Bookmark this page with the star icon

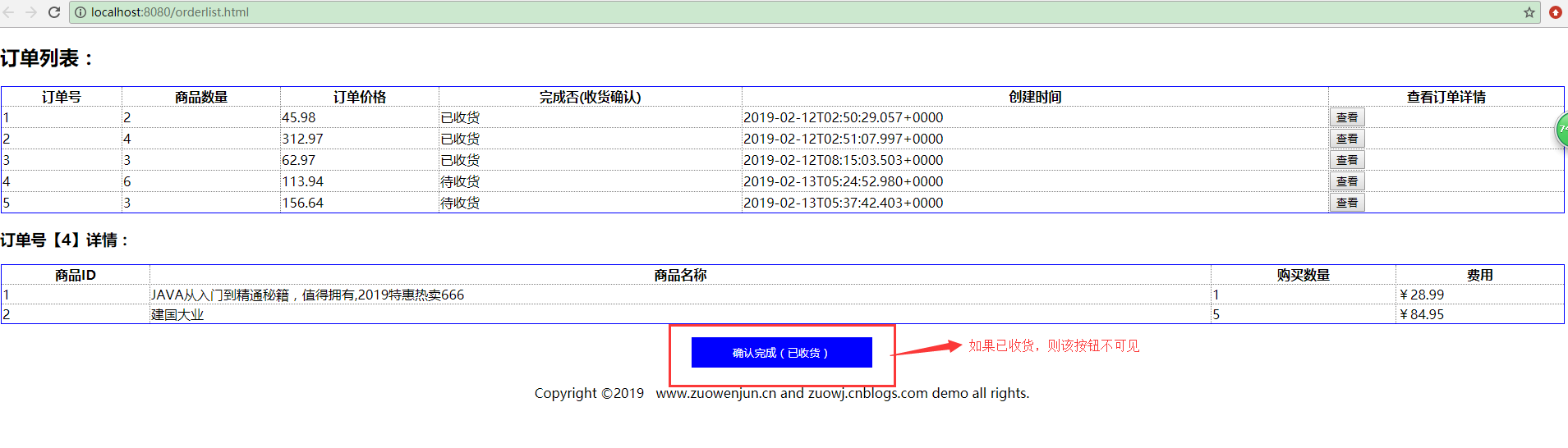tap(1529, 12)
